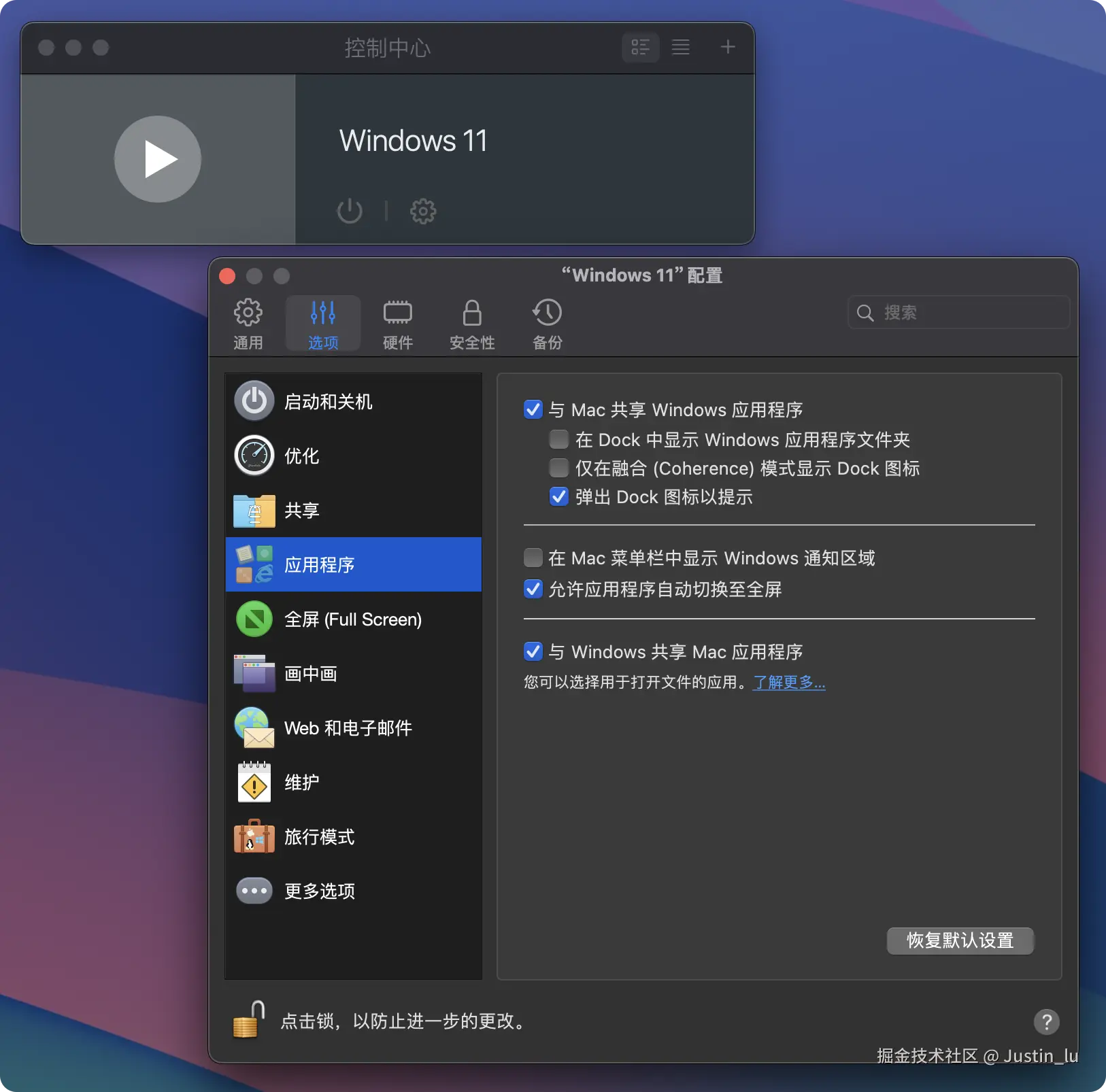
Task: Select 画中画 in the sidebar
Action: [x=354, y=673]
